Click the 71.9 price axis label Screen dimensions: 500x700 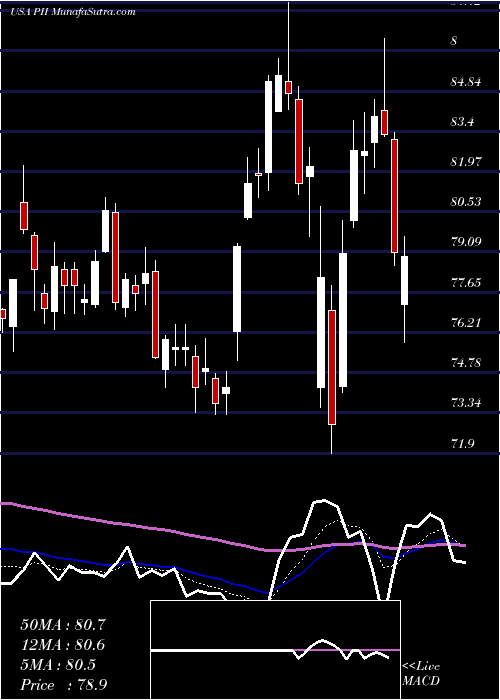coord(464,443)
